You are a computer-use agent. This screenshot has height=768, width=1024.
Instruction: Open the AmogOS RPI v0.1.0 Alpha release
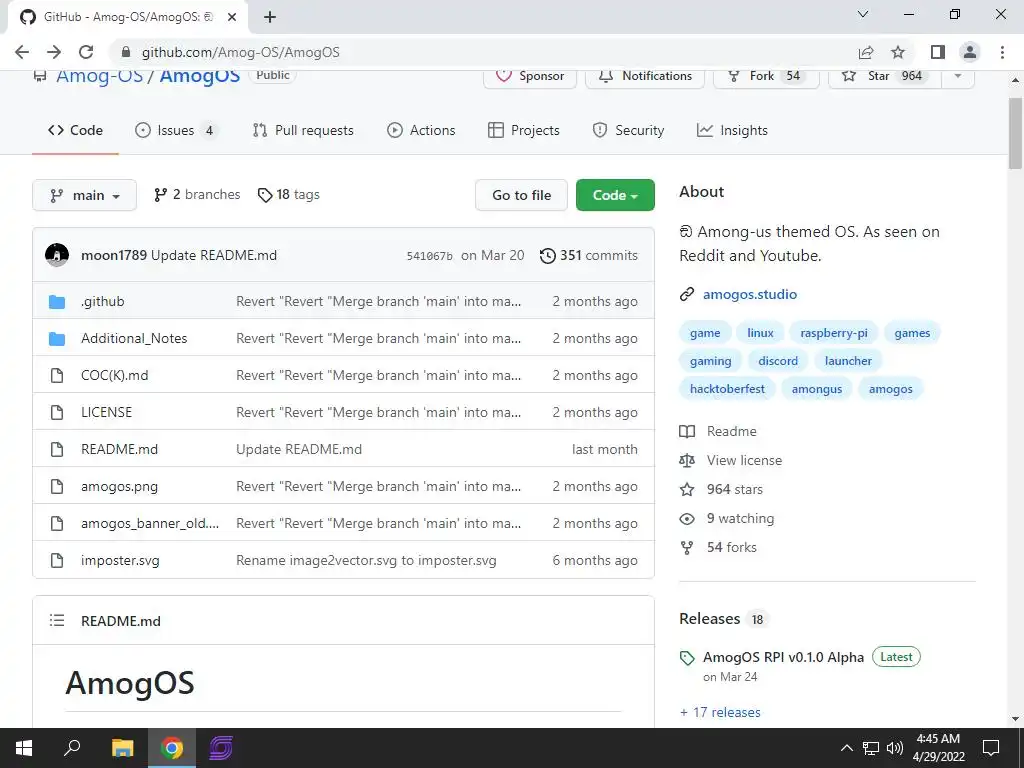click(x=783, y=658)
